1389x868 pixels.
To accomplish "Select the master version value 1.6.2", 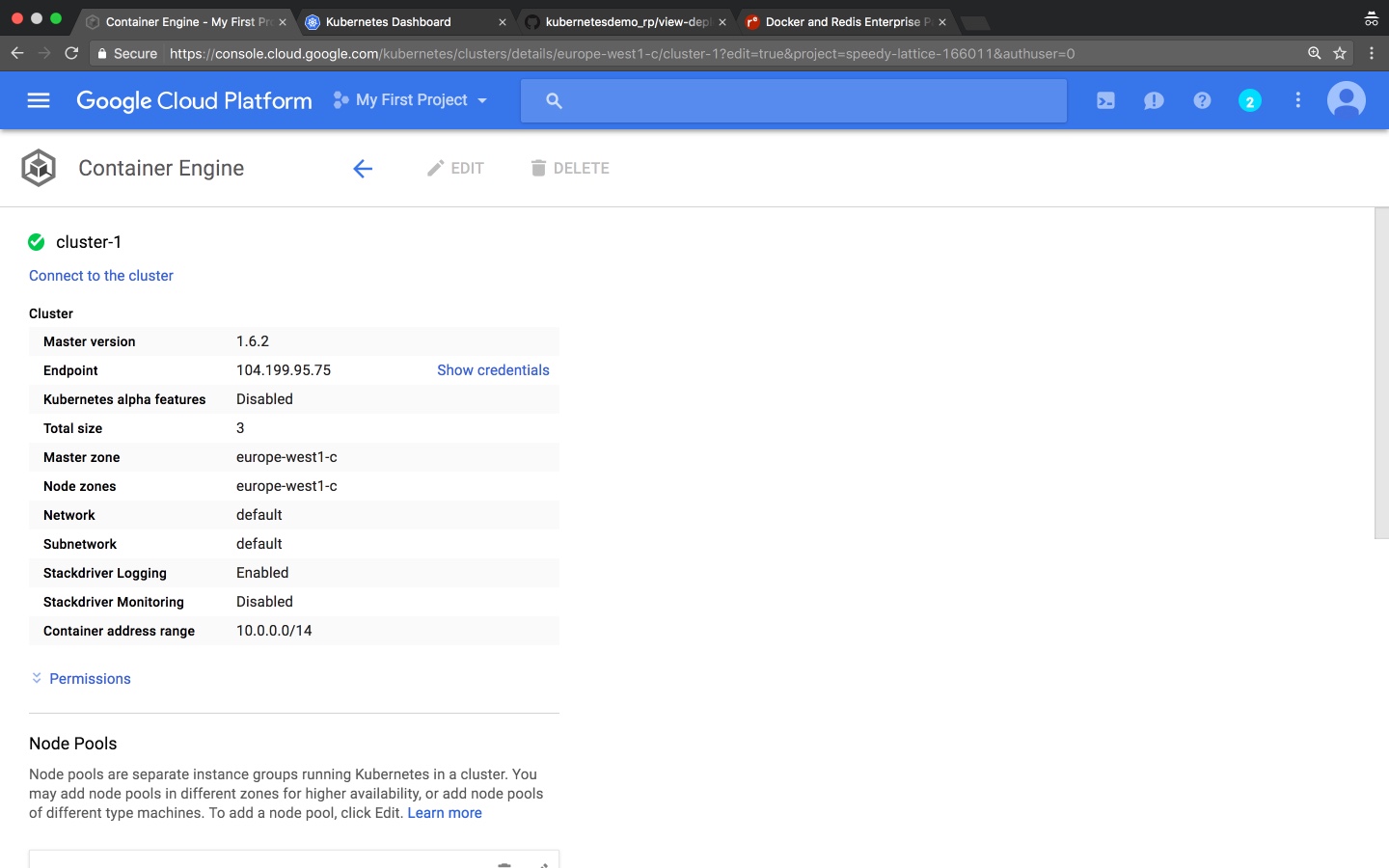I will tap(253, 341).
